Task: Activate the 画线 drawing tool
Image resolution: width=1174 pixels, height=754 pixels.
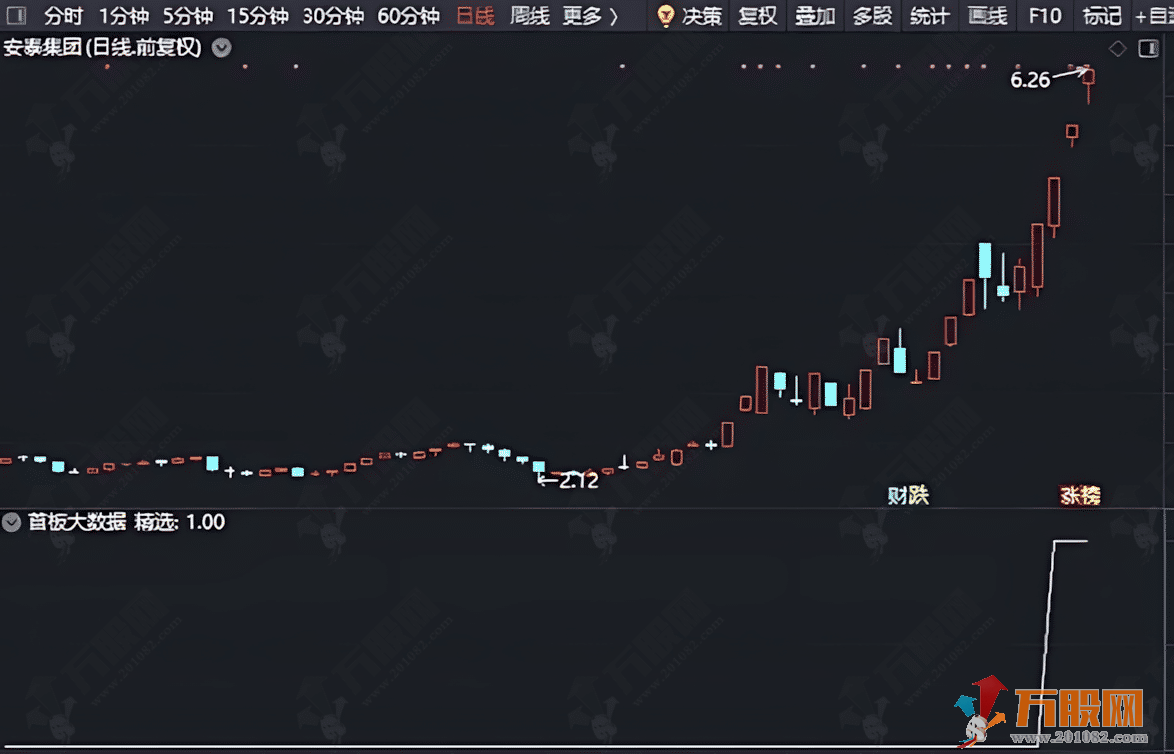Action: point(986,16)
